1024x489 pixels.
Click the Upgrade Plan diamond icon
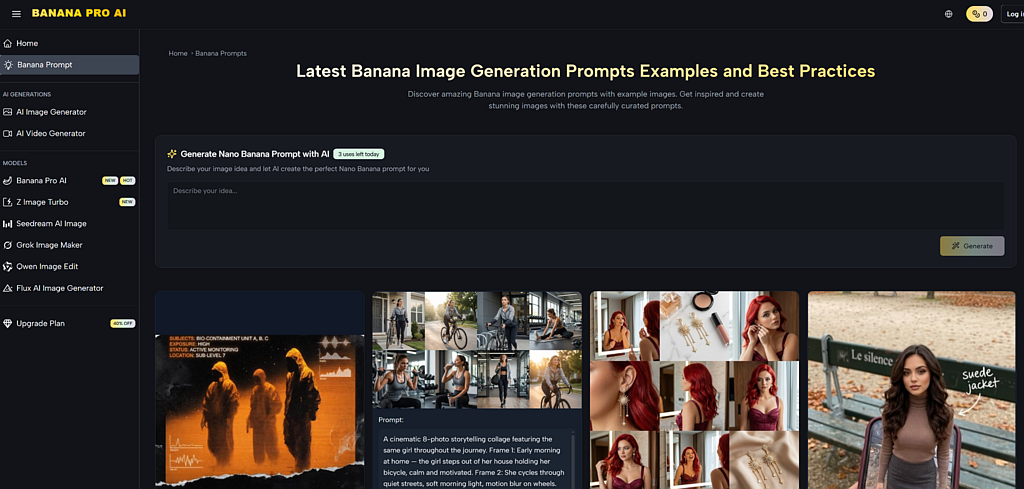(8, 324)
